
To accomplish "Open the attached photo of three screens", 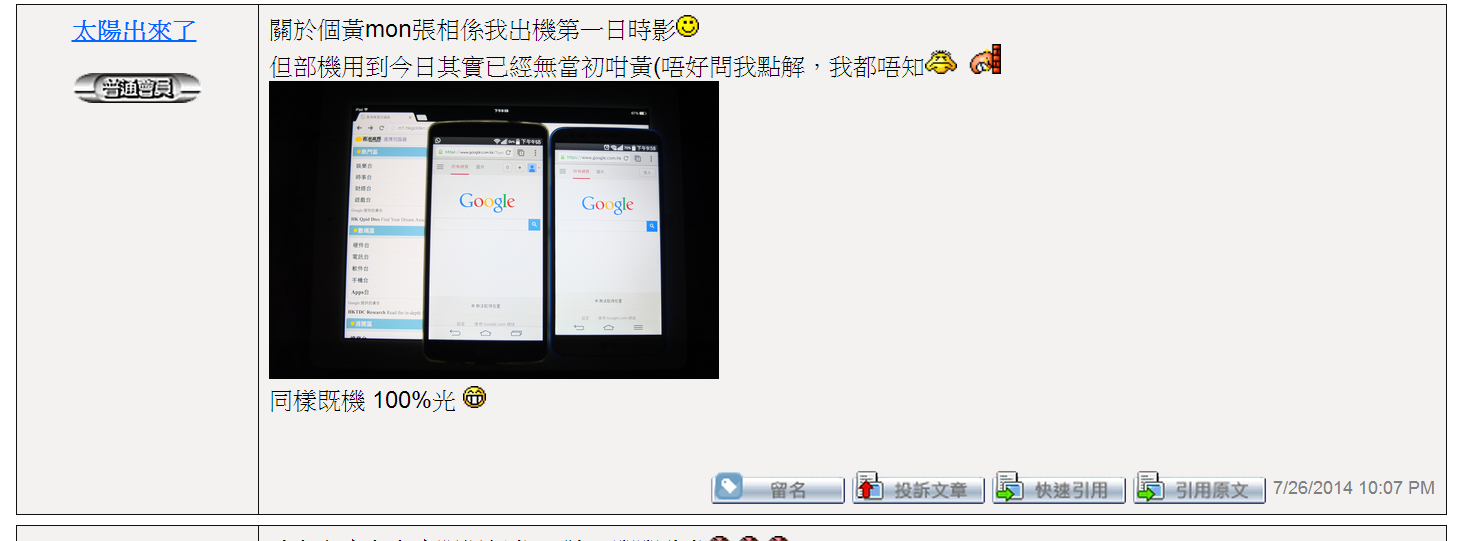I will coord(494,230).
